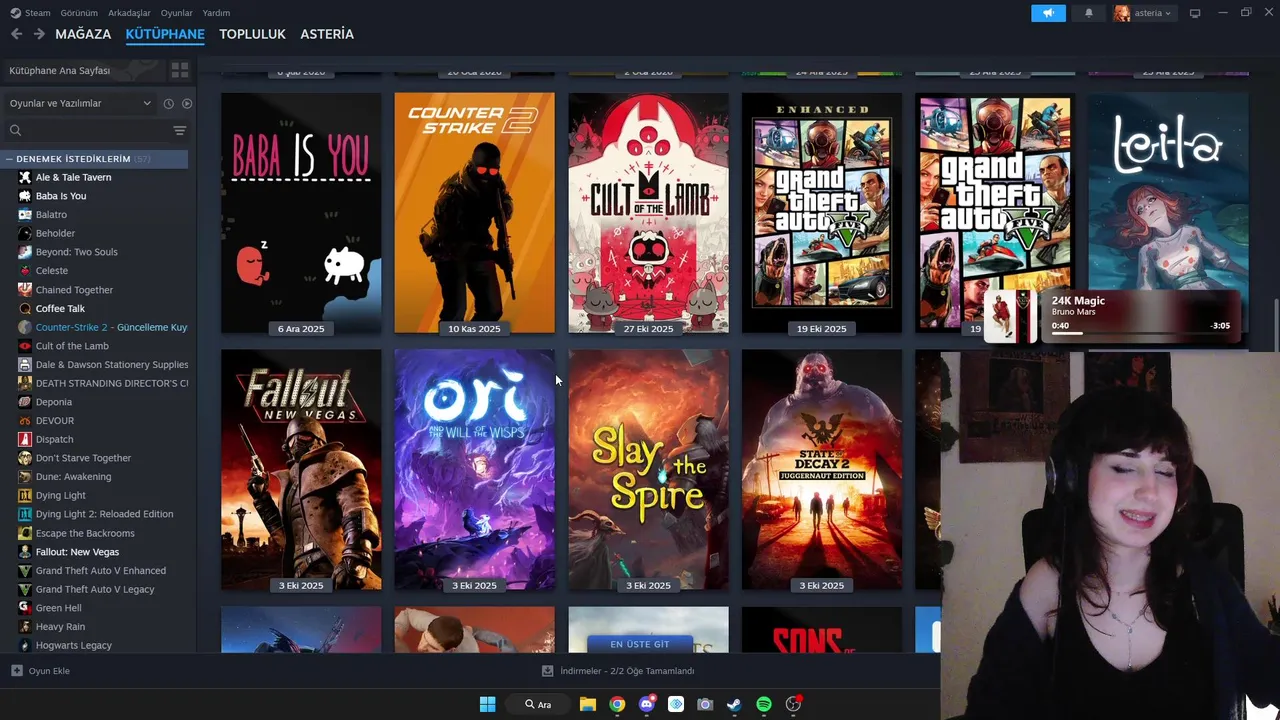Screen dimensions: 1280x720
Task: Open notifications bell
Action: [x=1089, y=13]
